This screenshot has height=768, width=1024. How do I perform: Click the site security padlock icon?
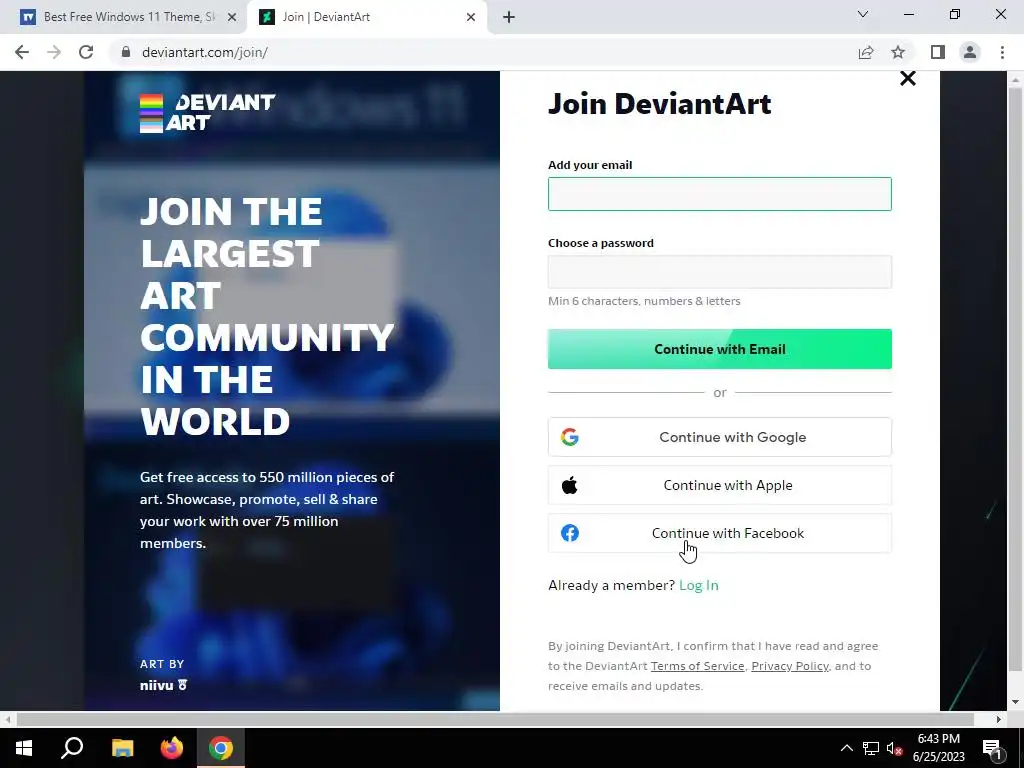(x=125, y=52)
